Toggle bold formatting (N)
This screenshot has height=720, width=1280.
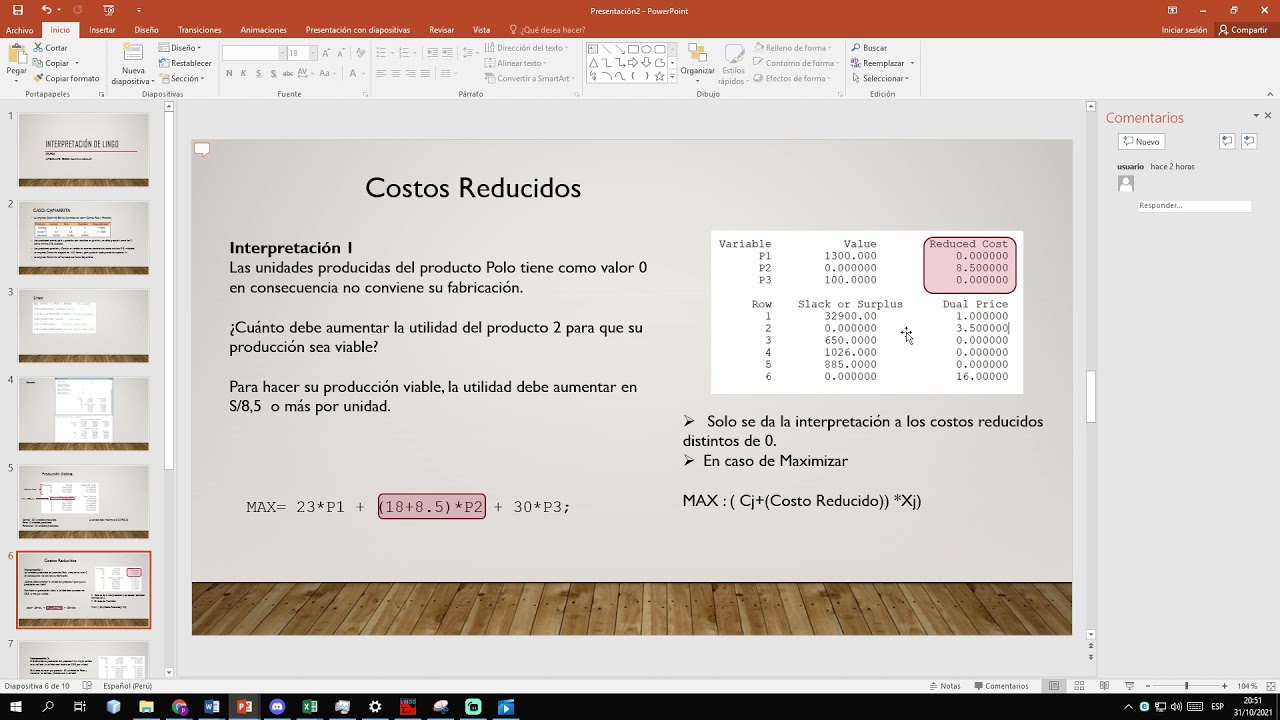pos(229,73)
